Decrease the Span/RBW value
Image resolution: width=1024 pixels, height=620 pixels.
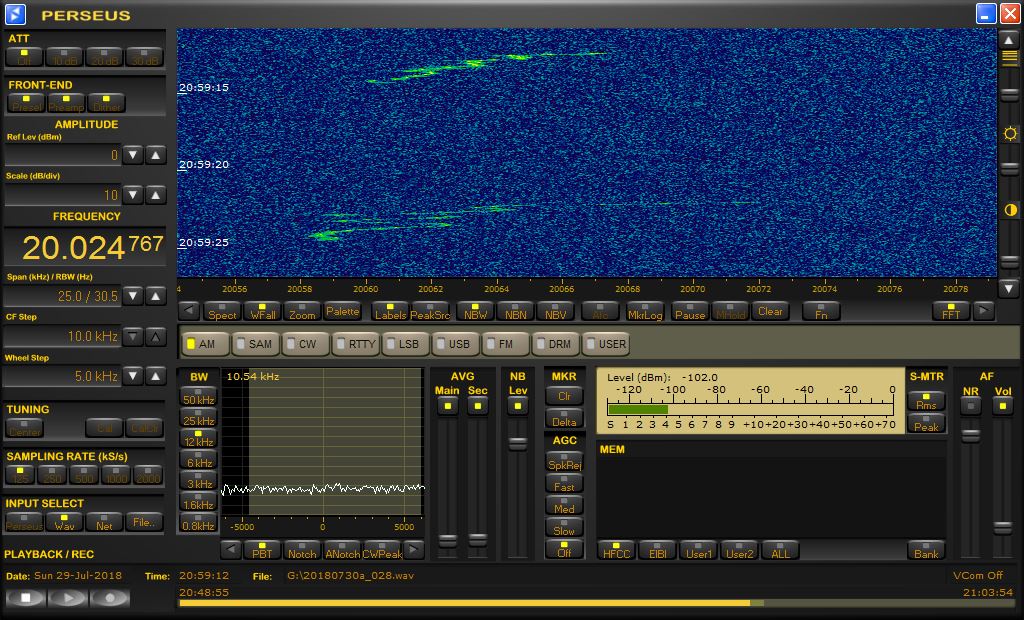click(133, 296)
